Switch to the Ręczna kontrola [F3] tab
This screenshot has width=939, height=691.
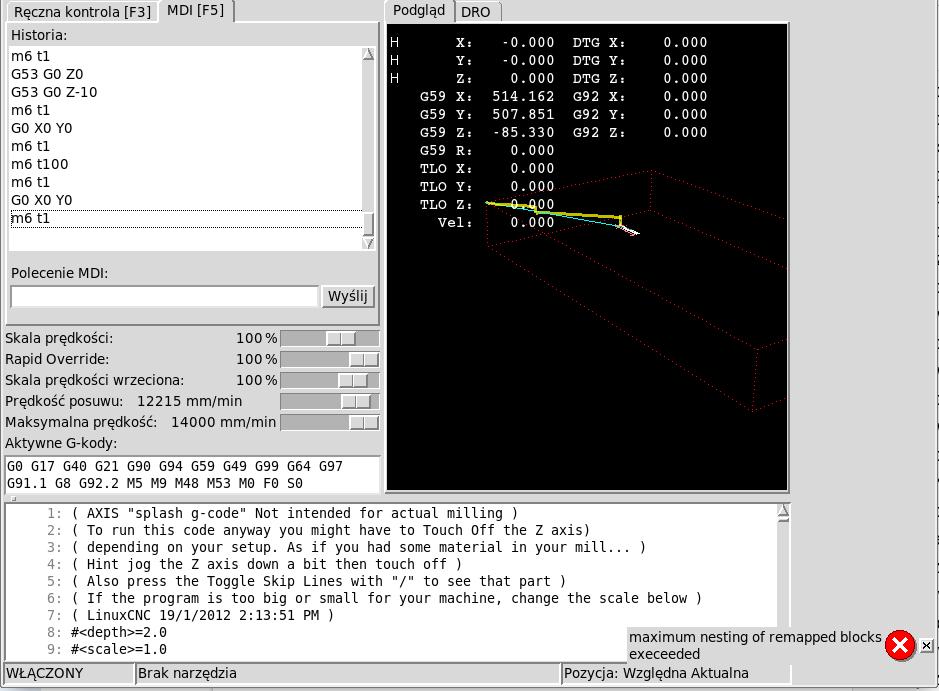tap(82, 12)
